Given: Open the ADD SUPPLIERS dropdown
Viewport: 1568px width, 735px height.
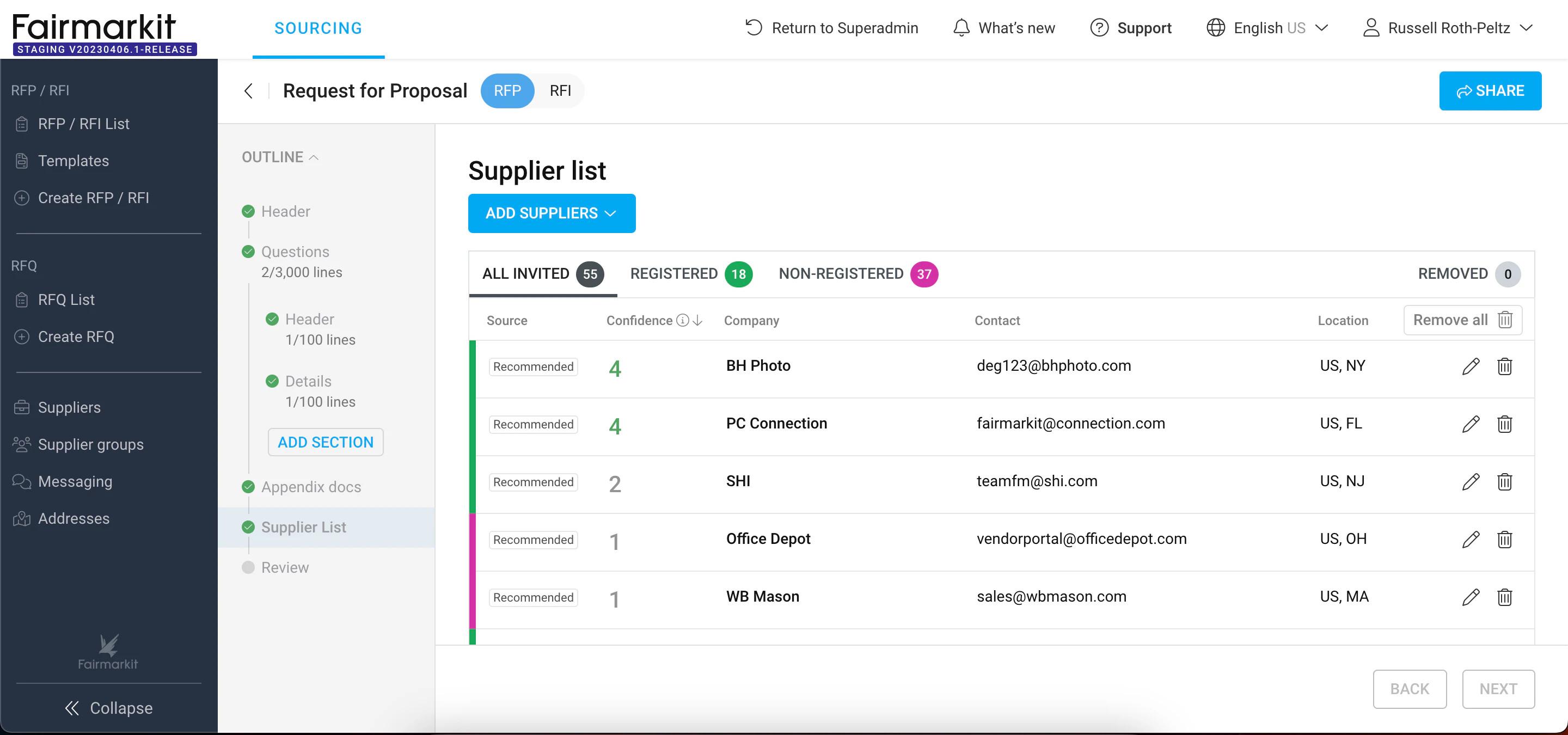Looking at the screenshot, I should (x=552, y=213).
